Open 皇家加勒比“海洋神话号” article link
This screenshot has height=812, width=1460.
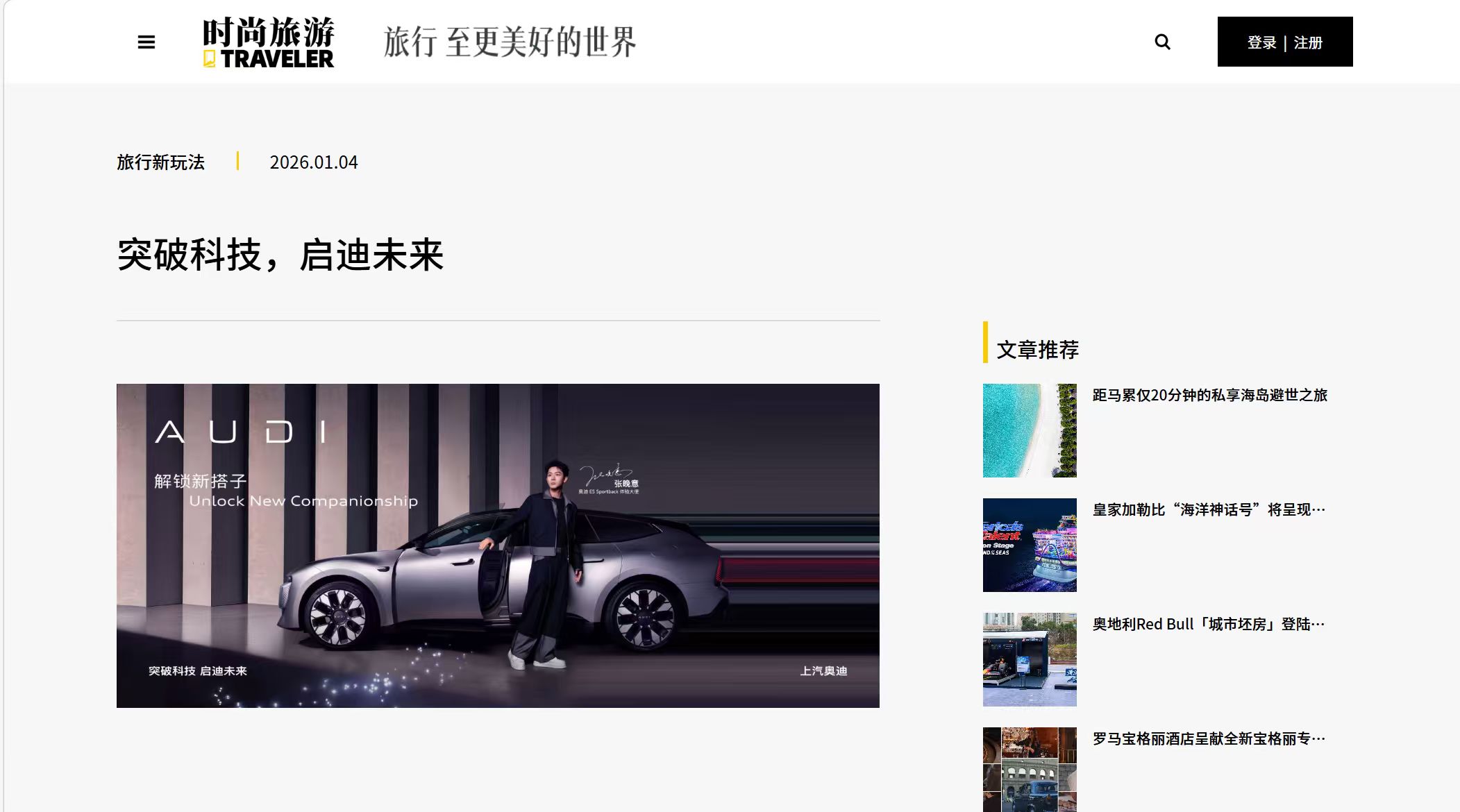pyautogui.click(x=1209, y=509)
